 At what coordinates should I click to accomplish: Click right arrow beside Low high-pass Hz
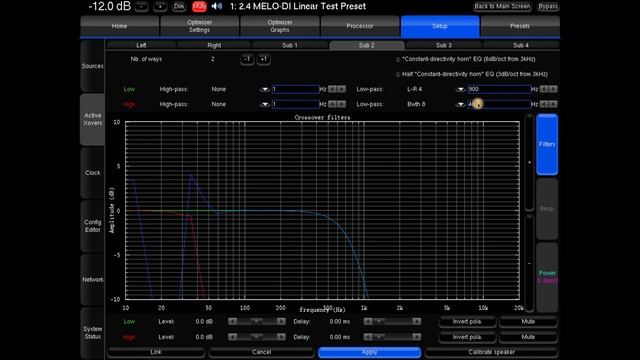(342, 89)
